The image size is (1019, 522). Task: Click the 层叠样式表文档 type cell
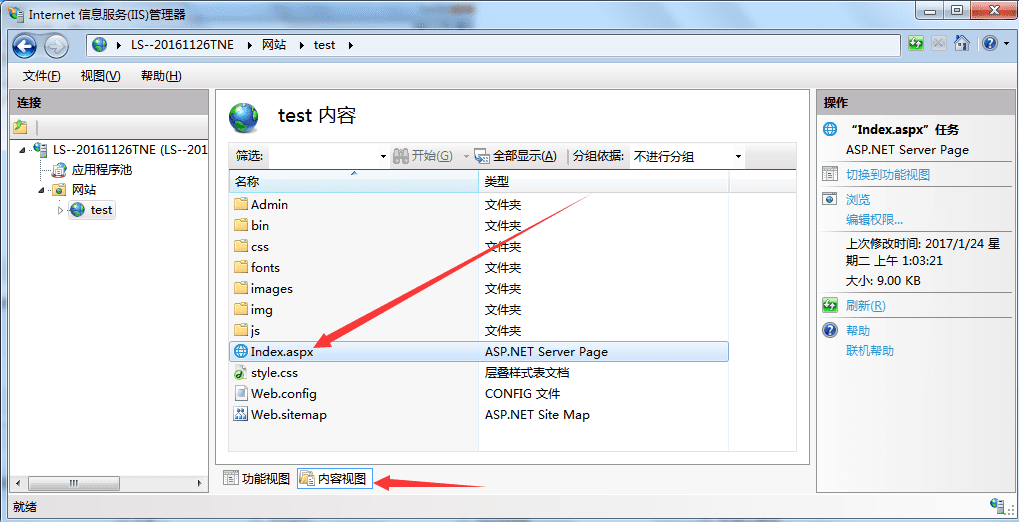click(527, 372)
